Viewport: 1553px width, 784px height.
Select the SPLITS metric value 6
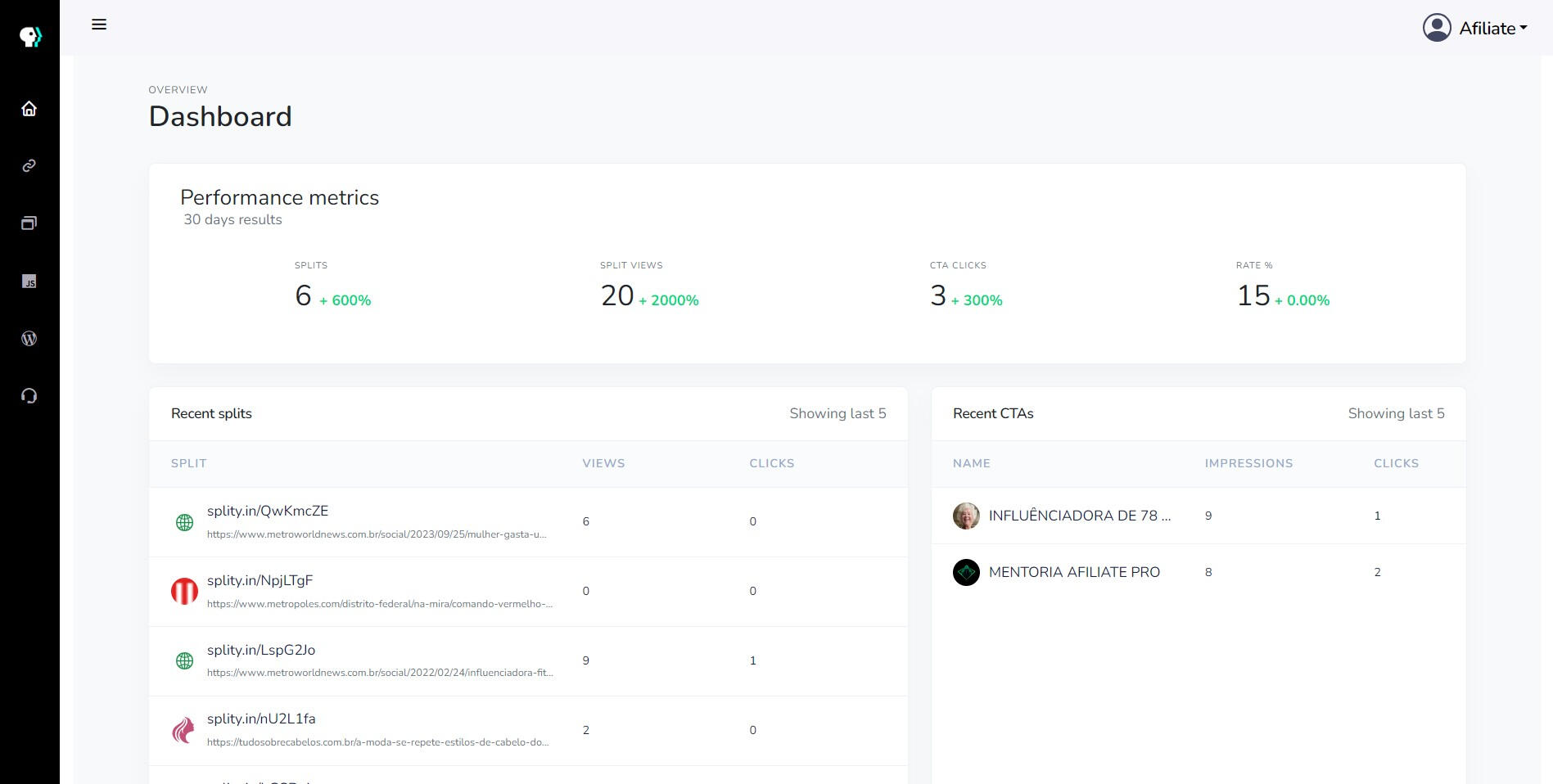click(303, 295)
